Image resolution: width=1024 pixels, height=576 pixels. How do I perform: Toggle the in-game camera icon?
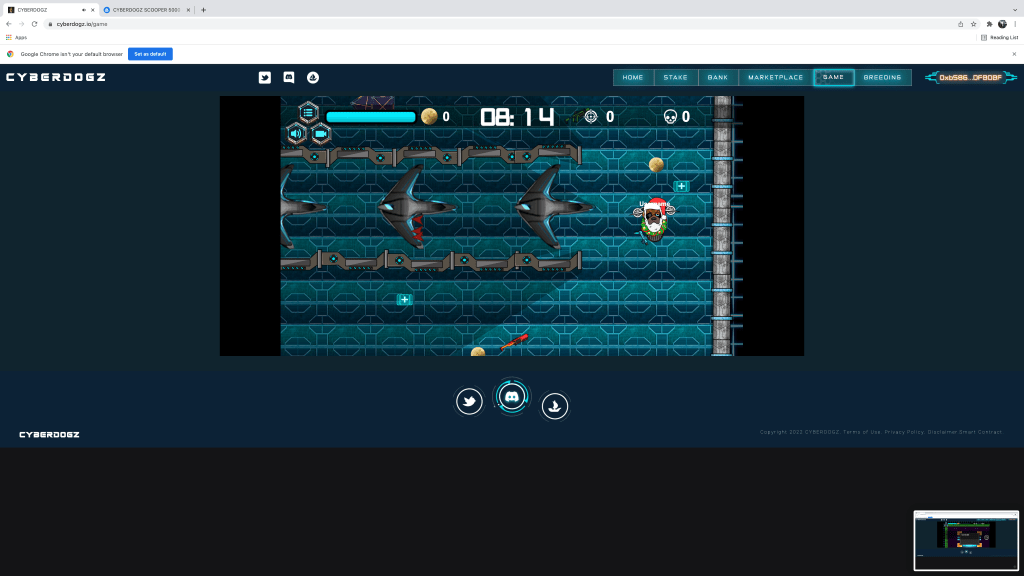point(320,134)
